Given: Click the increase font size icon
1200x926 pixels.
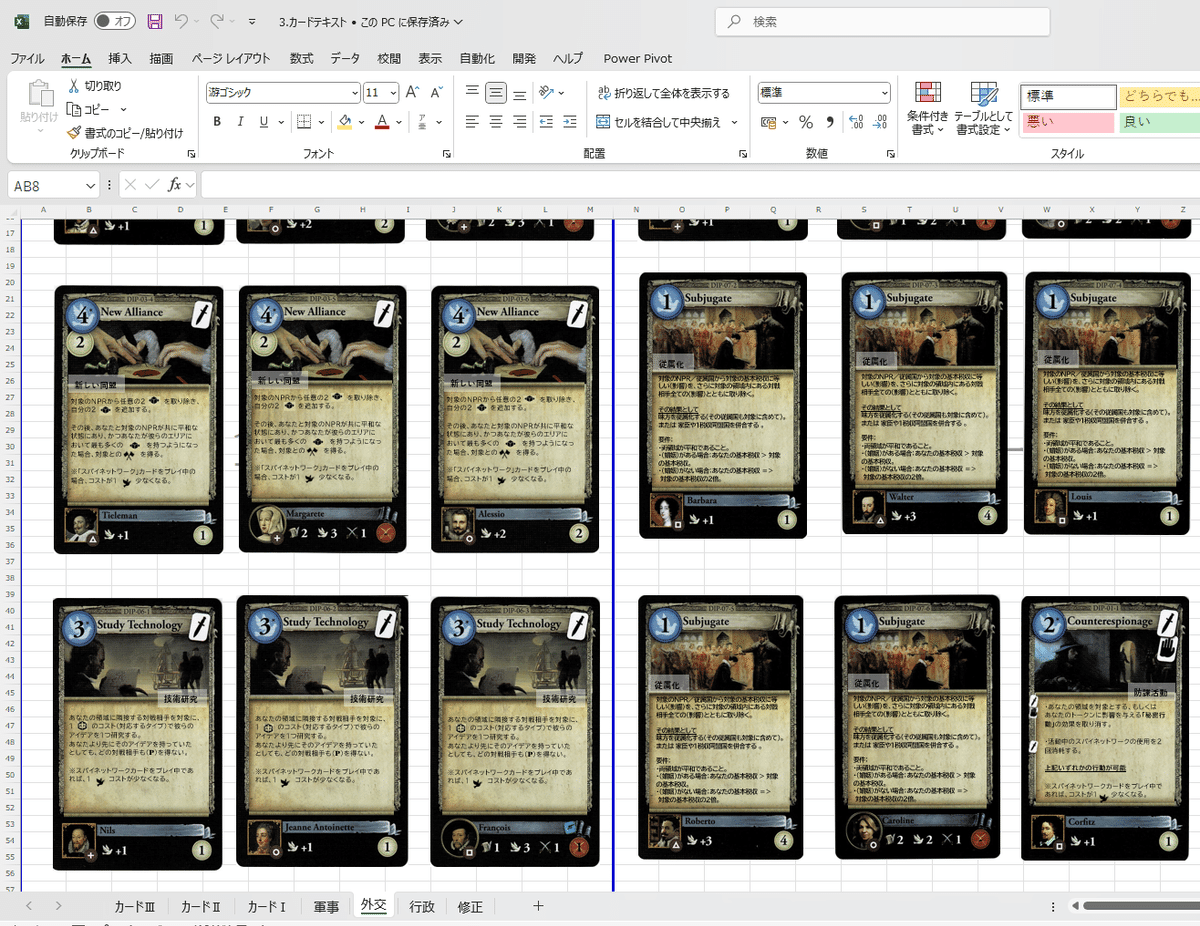Looking at the screenshot, I should [x=412, y=92].
